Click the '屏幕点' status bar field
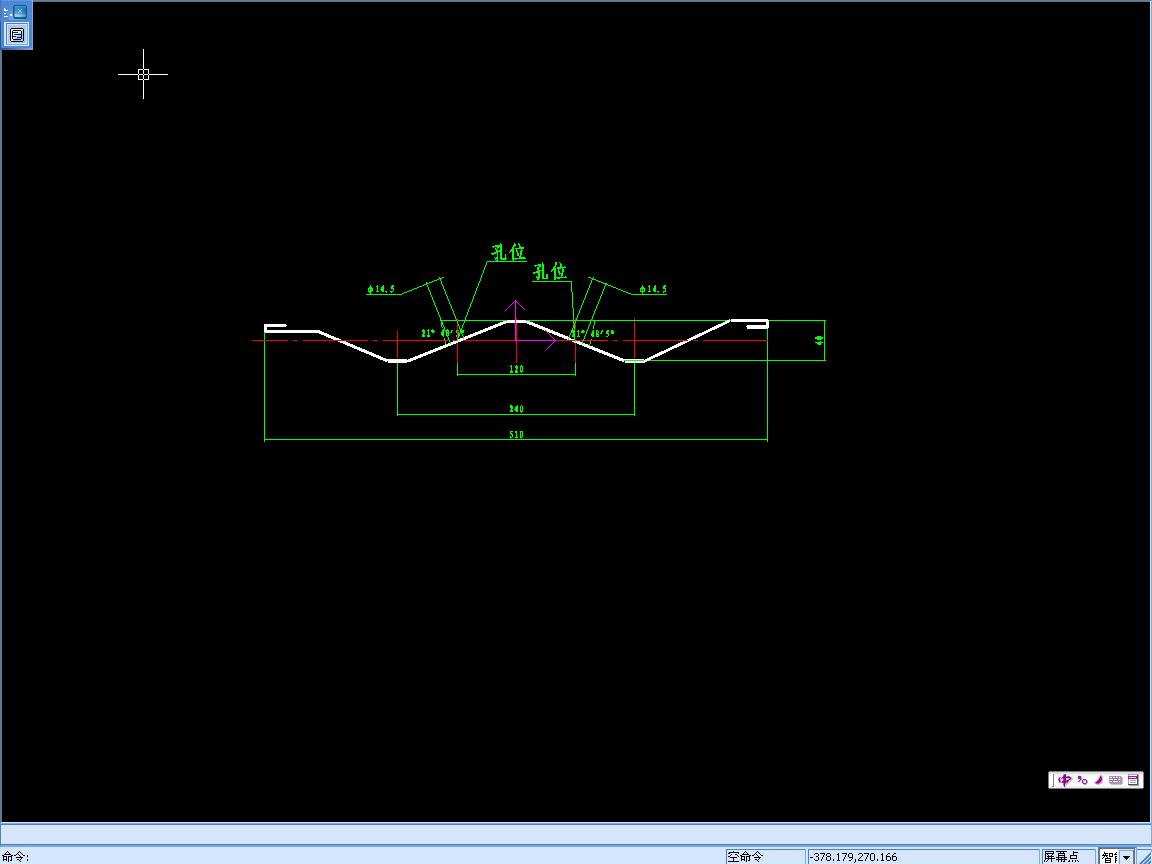Screen dimensions: 1152x864 (x=1068, y=857)
